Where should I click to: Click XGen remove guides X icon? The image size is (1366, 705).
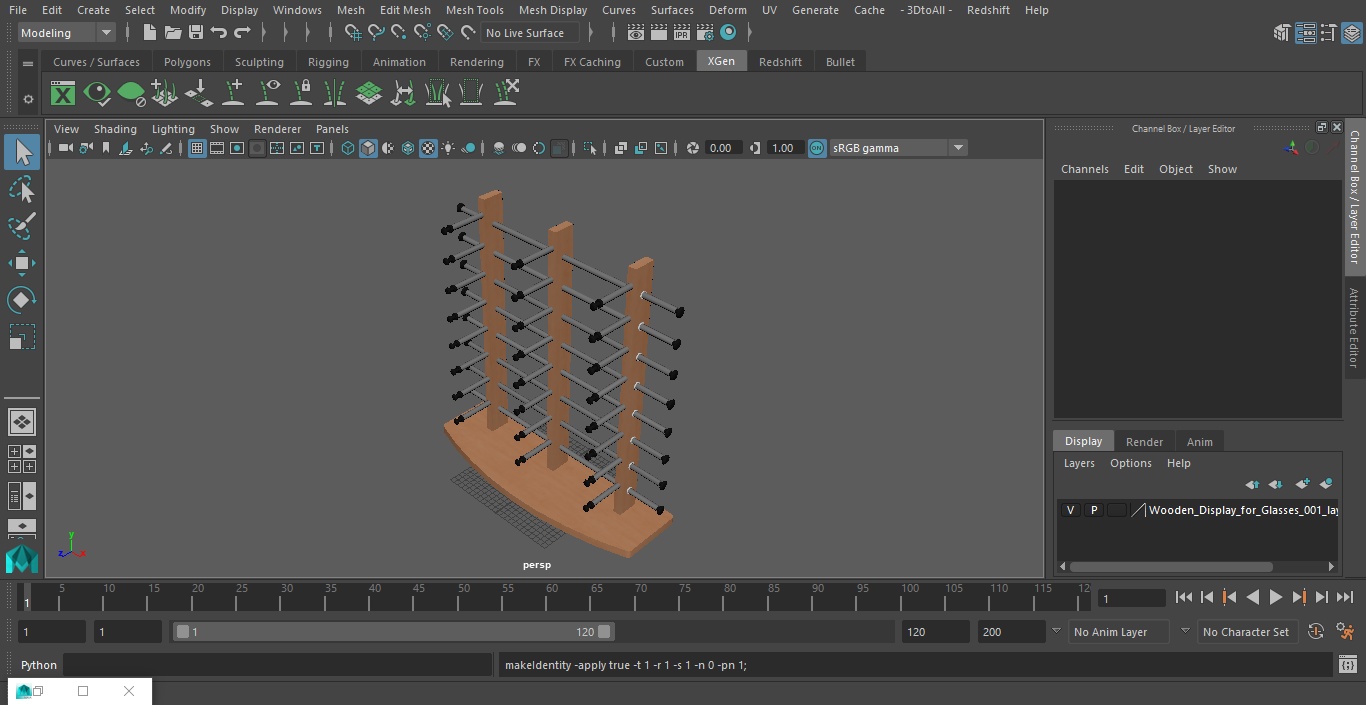pyautogui.click(x=505, y=94)
